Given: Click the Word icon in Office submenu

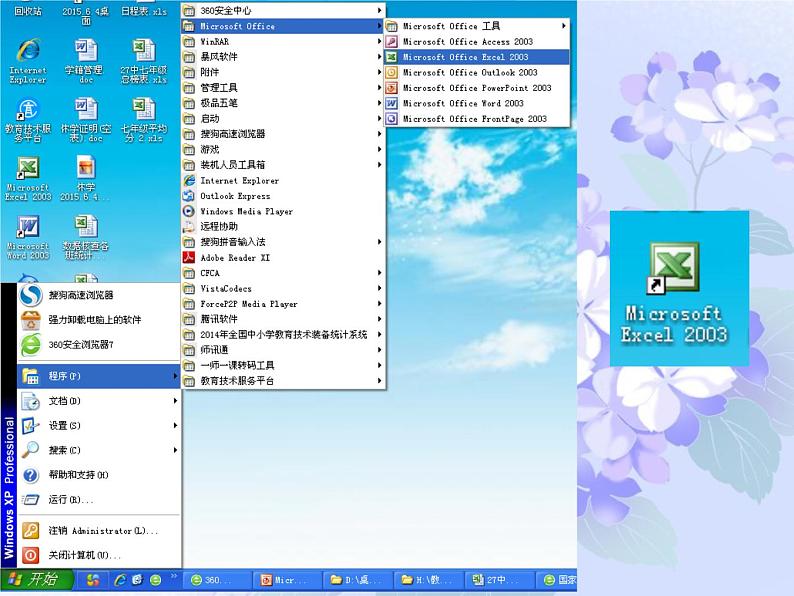Looking at the screenshot, I should (391, 103).
